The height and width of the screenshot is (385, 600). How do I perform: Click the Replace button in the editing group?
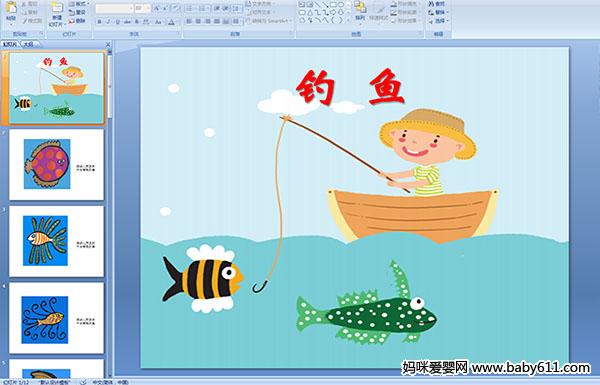pos(437,12)
